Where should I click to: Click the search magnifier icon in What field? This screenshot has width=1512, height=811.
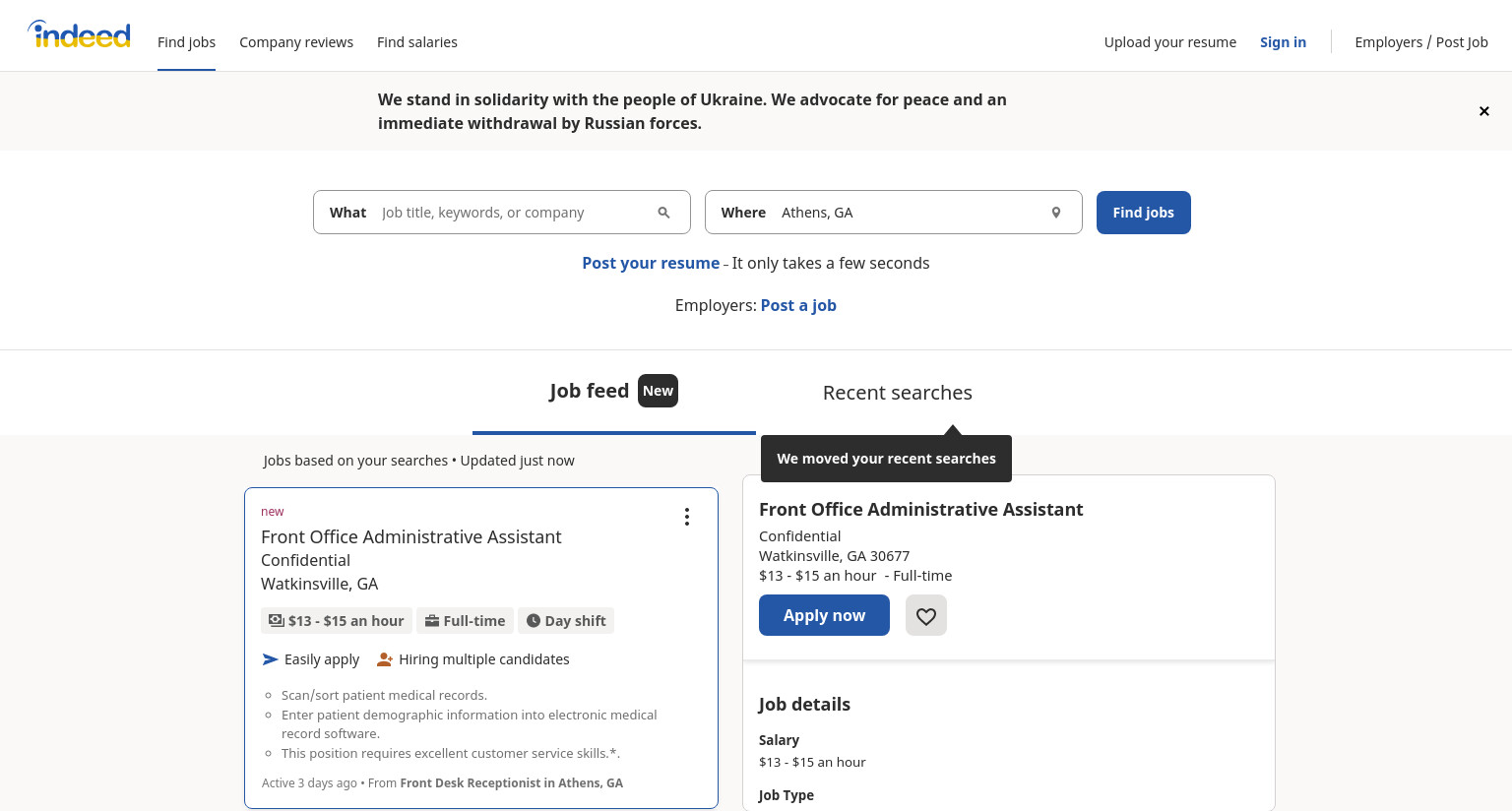coord(663,213)
